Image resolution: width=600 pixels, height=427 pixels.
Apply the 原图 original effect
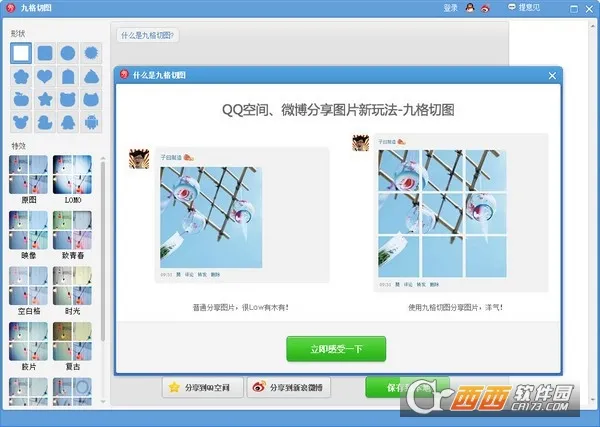(29, 179)
